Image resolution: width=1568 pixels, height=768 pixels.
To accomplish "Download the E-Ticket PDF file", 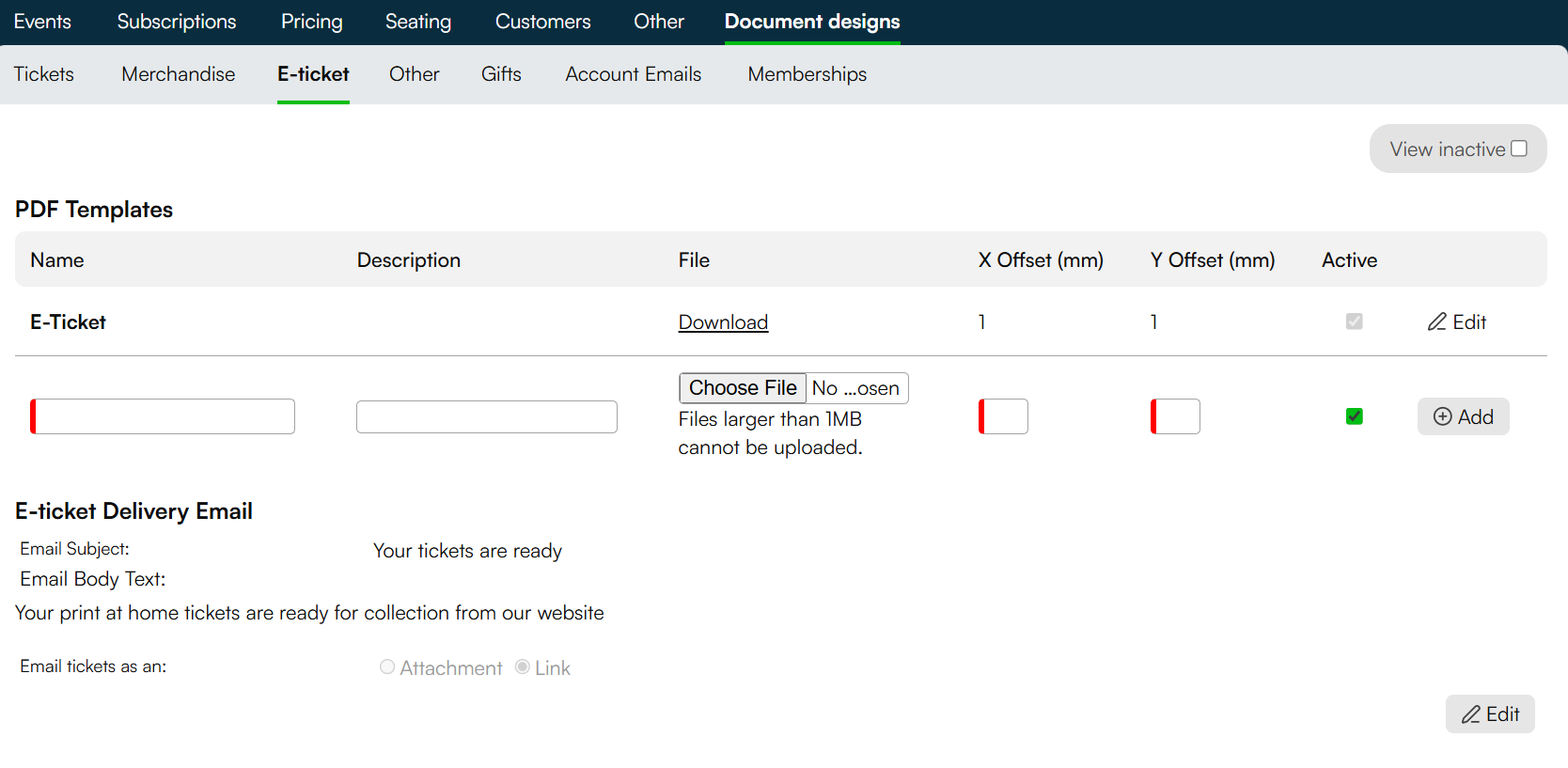I will tap(723, 322).
